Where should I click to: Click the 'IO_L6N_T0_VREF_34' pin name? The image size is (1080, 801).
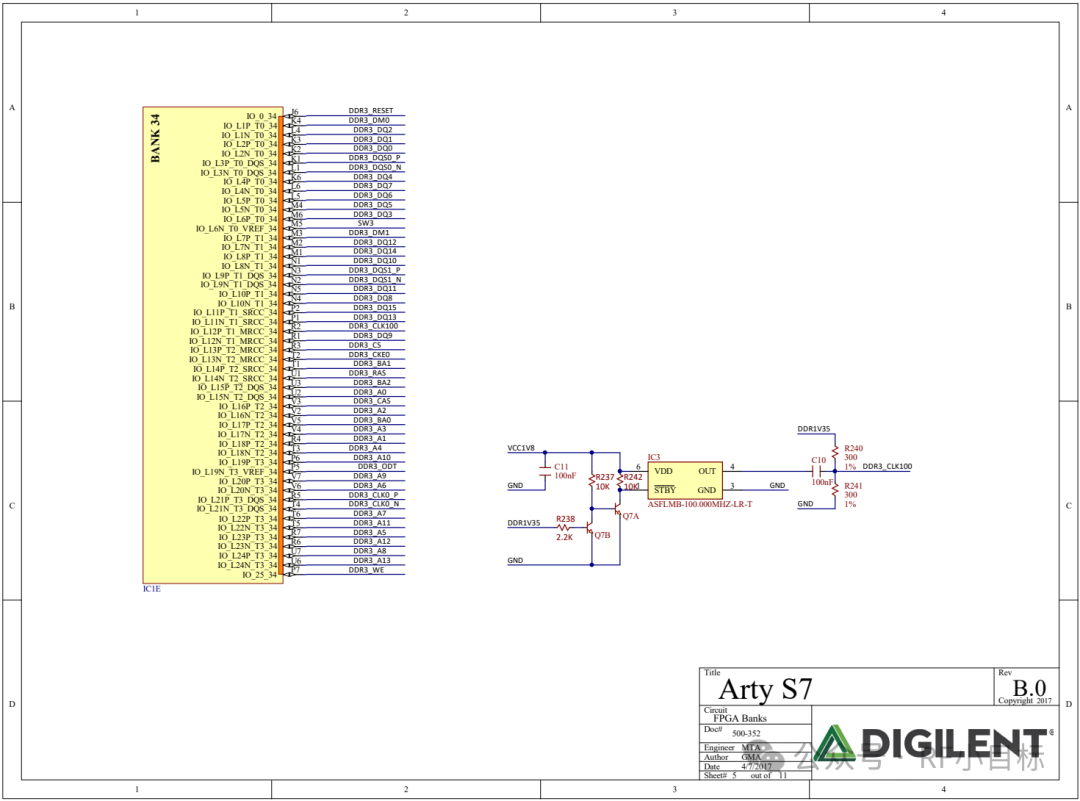click(x=236, y=229)
